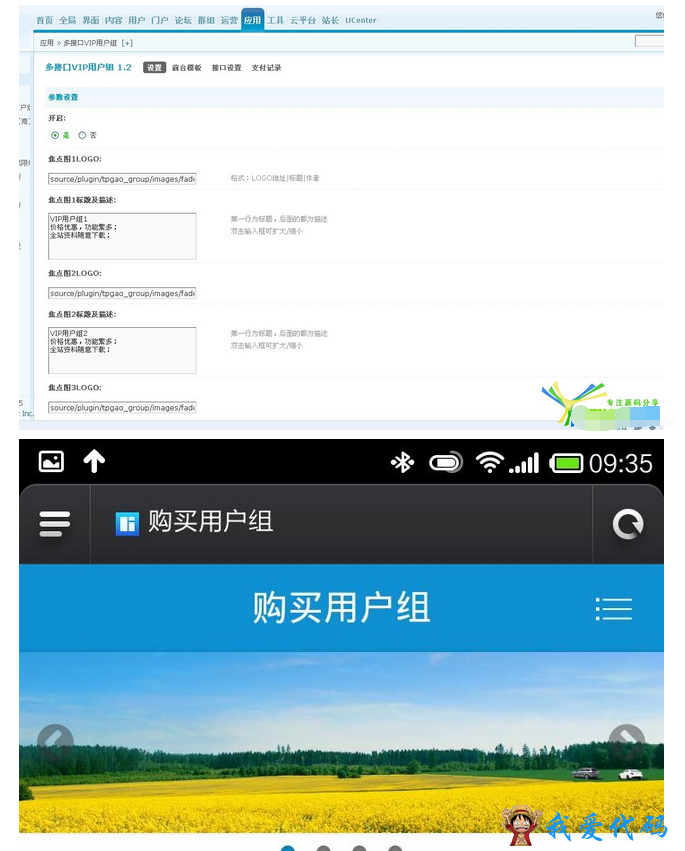Tap the upload arrow icon in status bar
685x851 pixels.
click(94, 461)
